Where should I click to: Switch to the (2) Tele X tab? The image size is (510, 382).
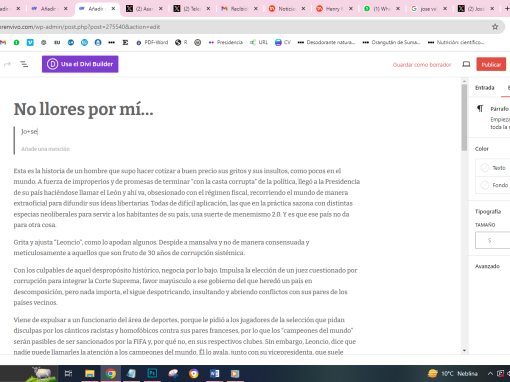click(x=192, y=9)
